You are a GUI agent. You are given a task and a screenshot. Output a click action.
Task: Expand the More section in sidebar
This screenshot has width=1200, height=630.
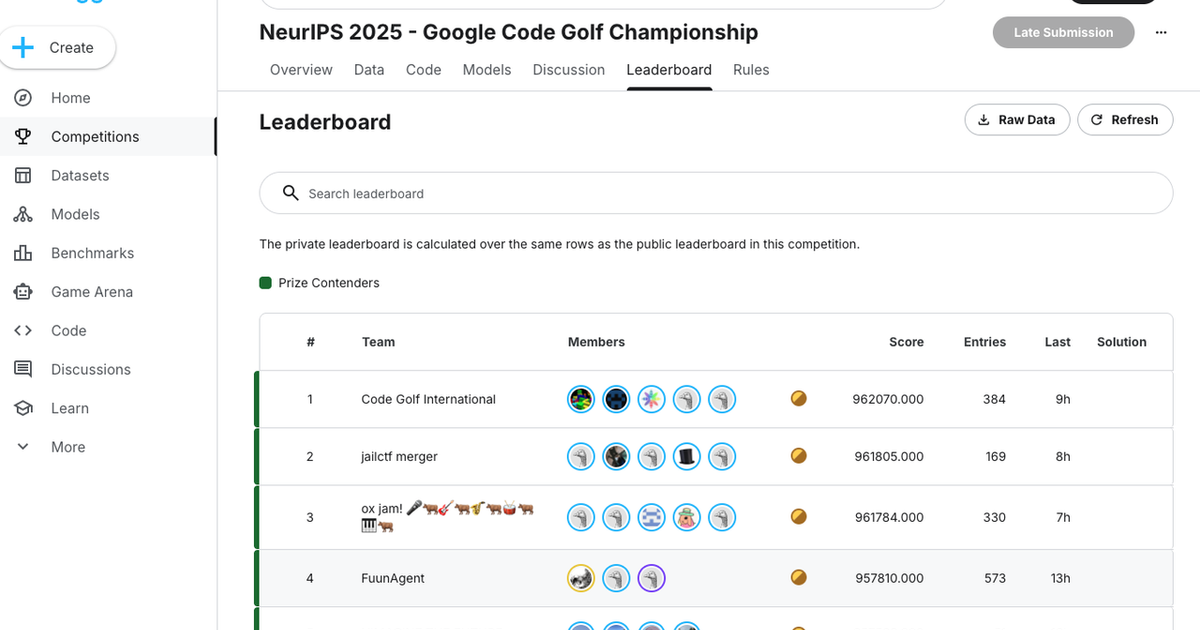[23, 447]
